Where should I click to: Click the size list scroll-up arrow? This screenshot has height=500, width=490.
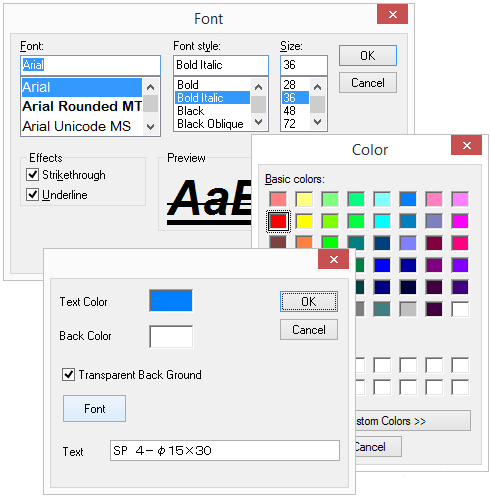[317, 87]
